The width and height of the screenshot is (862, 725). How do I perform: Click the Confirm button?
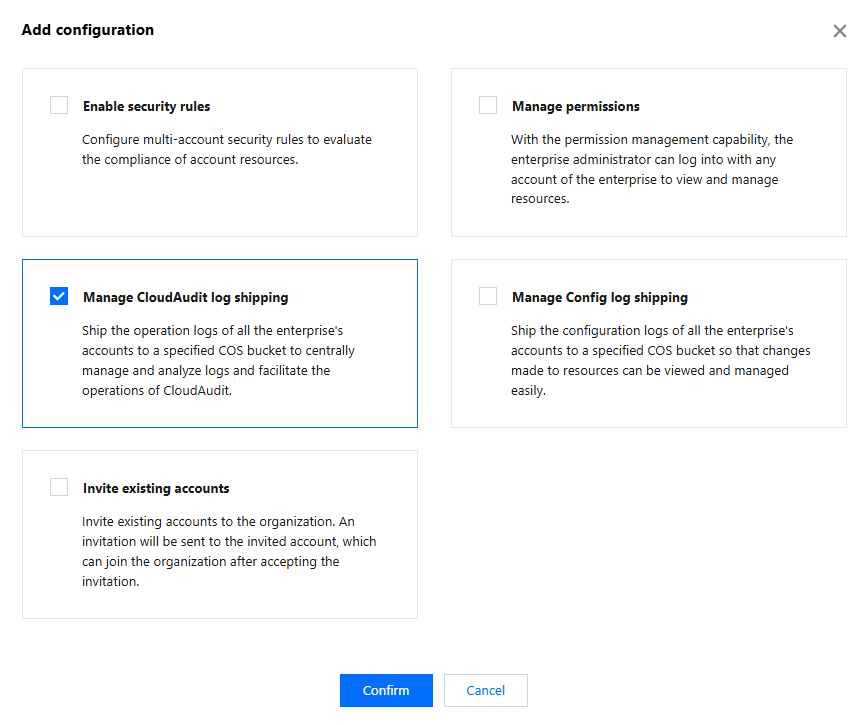pyautogui.click(x=386, y=690)
